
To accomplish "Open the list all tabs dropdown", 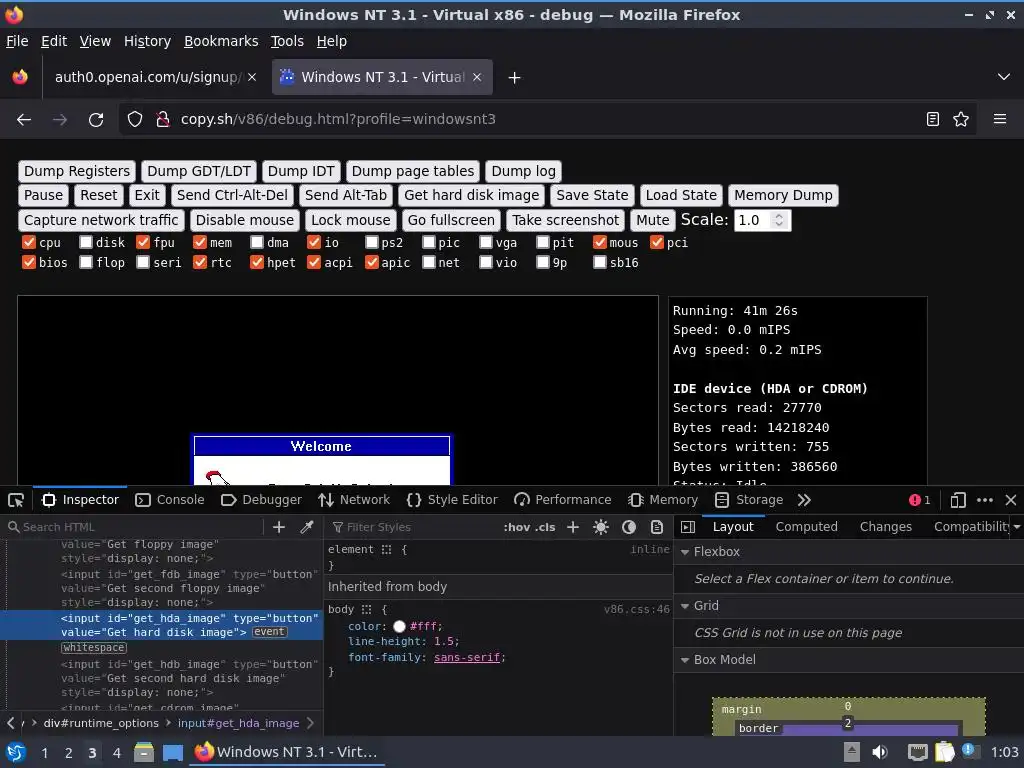I will coord(1004,77).
